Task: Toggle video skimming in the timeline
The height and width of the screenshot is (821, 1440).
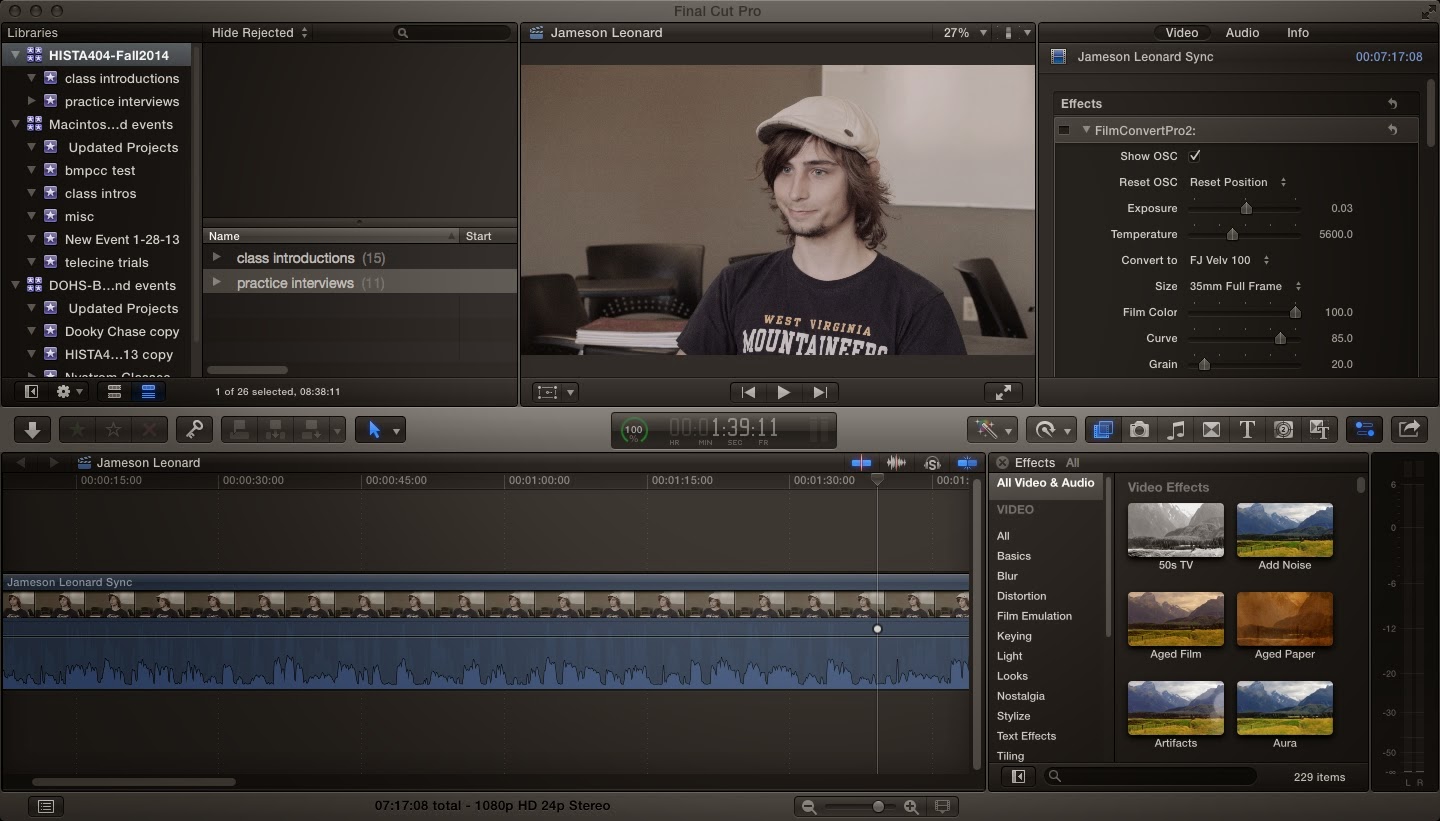Action: (x=861, y=463)
